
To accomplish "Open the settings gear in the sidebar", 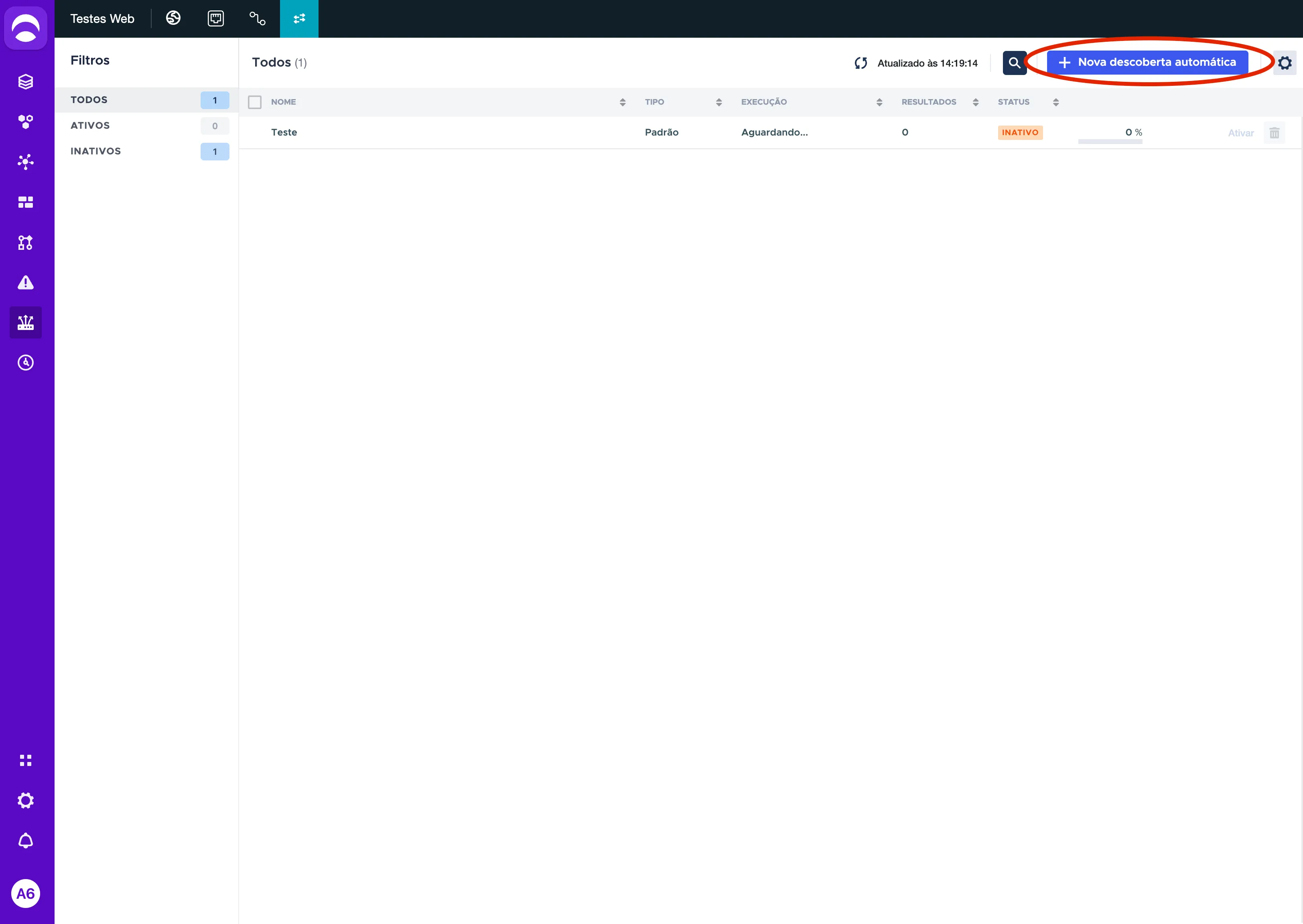I will (26, 800).
